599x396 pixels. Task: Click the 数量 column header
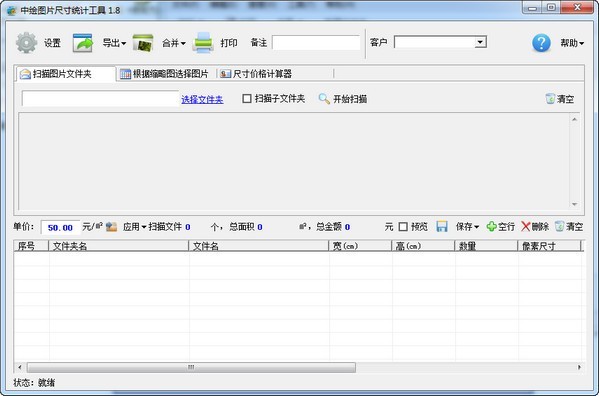point(486,246)
